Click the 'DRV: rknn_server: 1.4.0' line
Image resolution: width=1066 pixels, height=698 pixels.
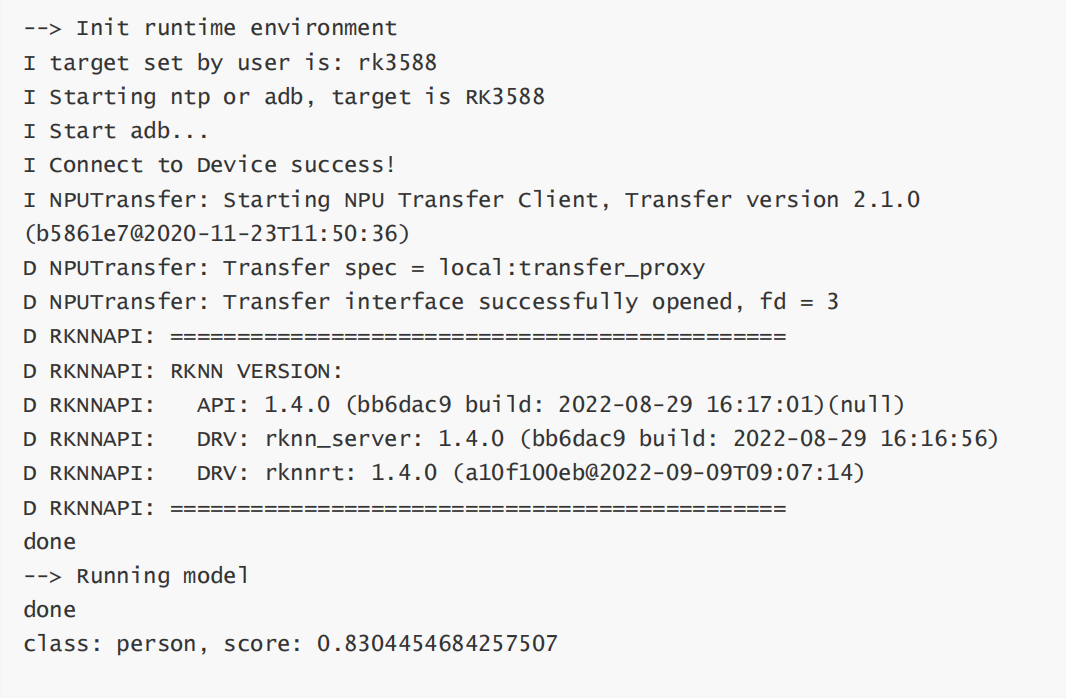[x=511, y=439]
